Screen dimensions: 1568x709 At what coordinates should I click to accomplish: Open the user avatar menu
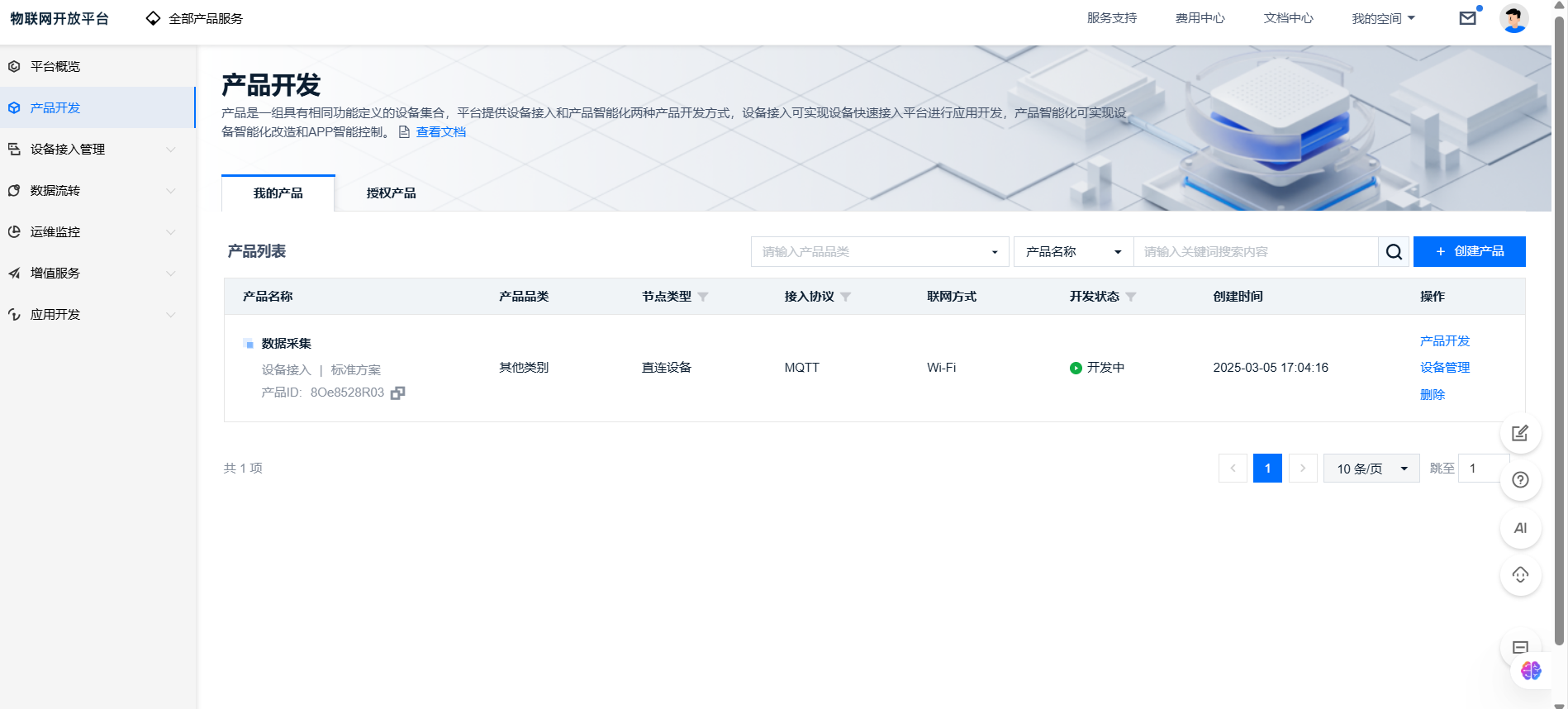tap(1513, 18)
